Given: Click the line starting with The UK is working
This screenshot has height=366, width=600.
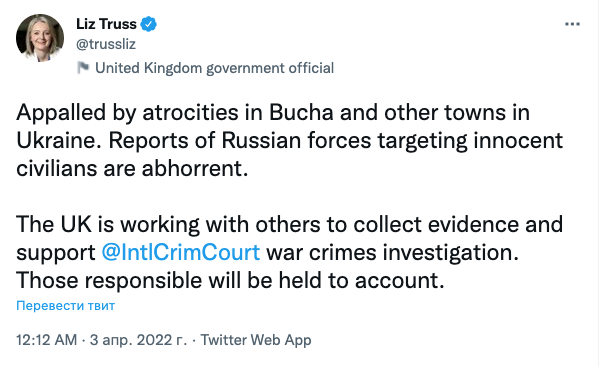Looking at the screenshot, I should 289,224.
